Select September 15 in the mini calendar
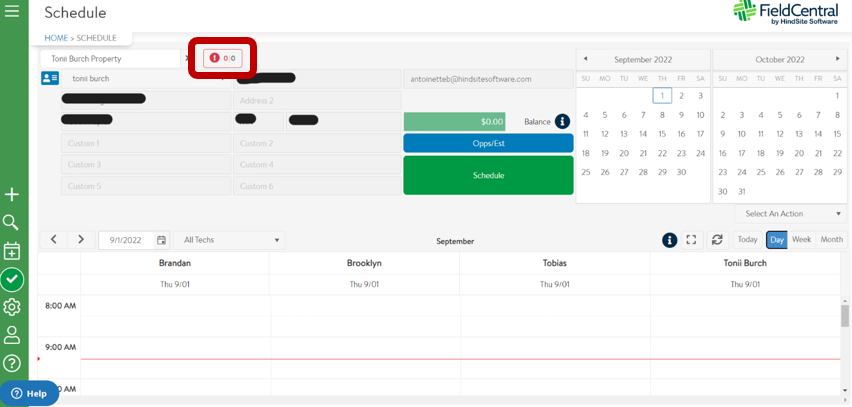 pyautogui.click(x=662, y=134)
